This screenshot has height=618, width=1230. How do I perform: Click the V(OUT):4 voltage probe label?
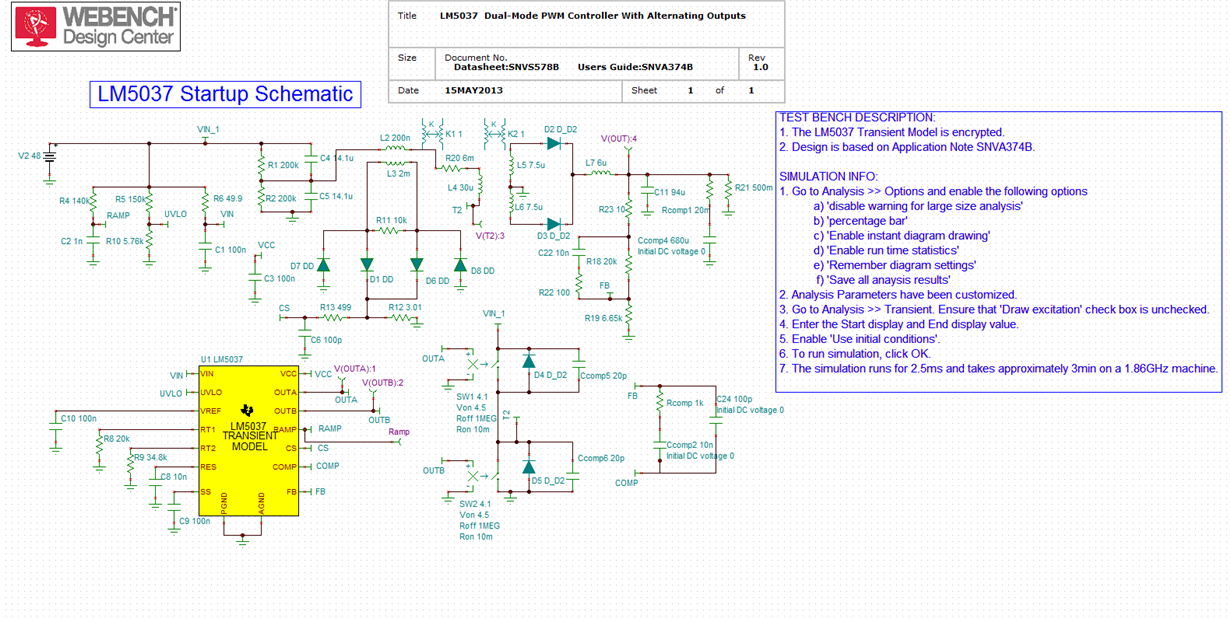pos(618,139)
